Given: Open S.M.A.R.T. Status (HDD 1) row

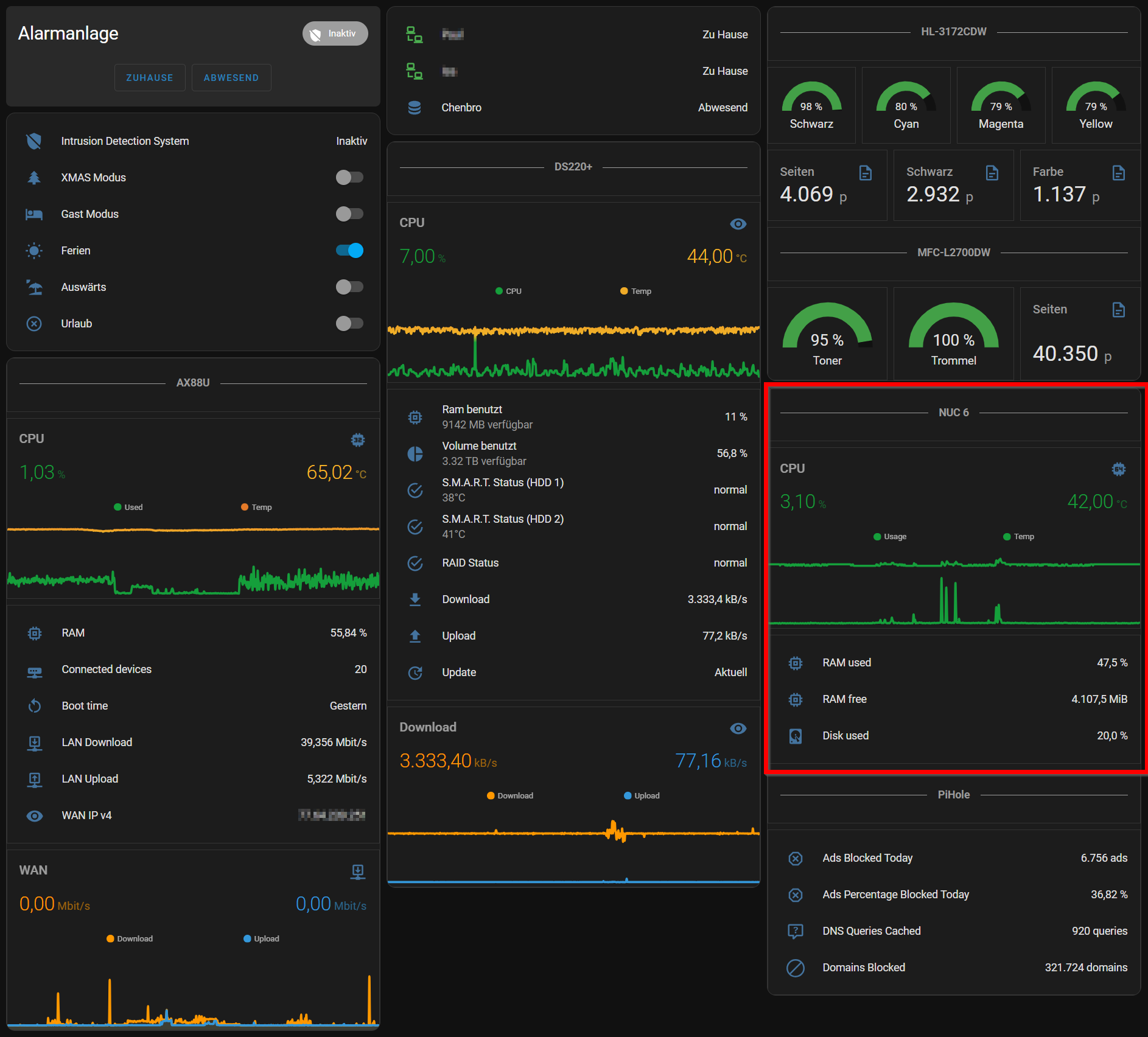Looking at the screenshot, I should [573, 490].
